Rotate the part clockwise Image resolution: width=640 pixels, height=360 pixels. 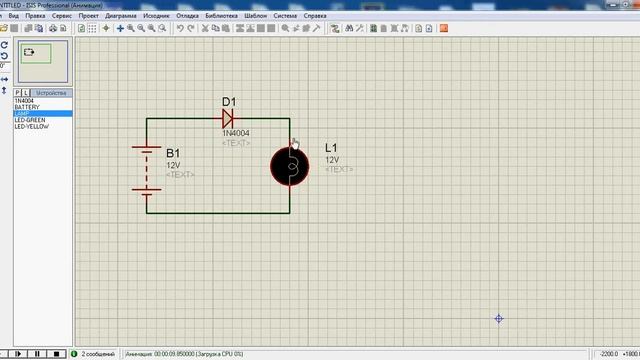click(x=4, y=45)
